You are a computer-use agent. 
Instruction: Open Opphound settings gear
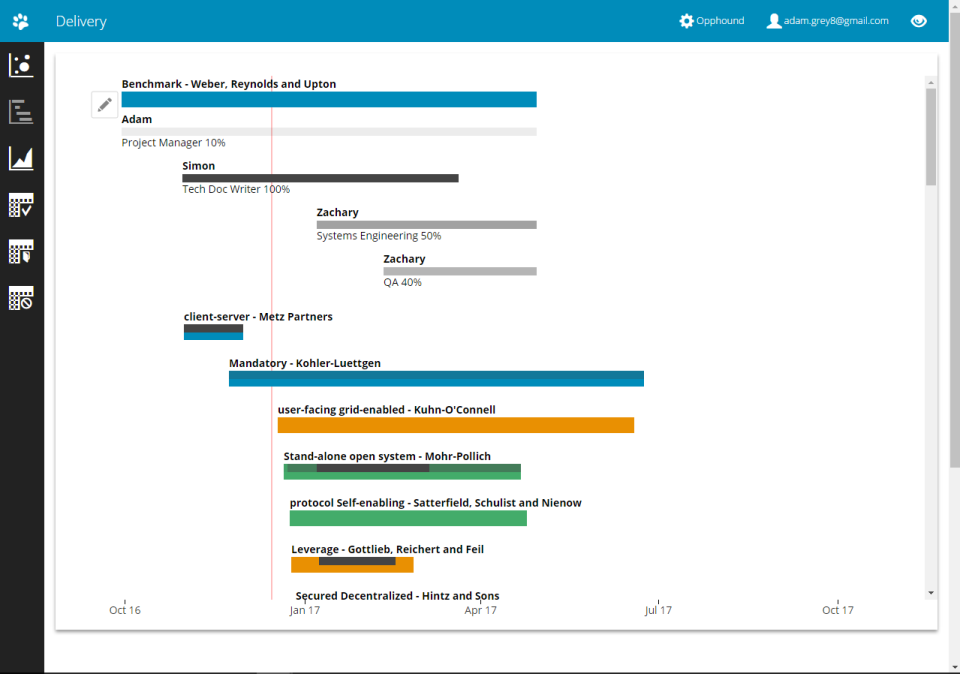(x=686, y=21)
